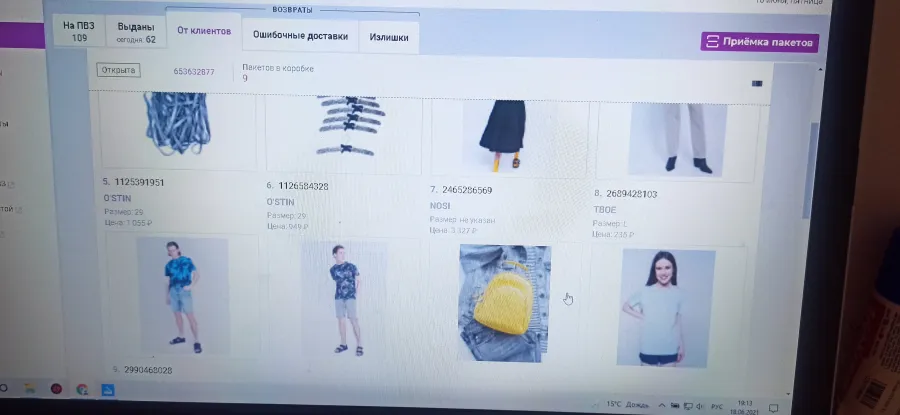Click the ТВОЕ brand label

(x=604, y=210)
